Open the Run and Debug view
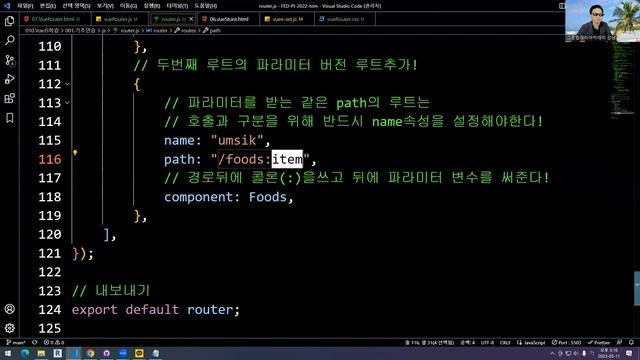The height and width of the screenshot is (360, 640). coord(9,79)
